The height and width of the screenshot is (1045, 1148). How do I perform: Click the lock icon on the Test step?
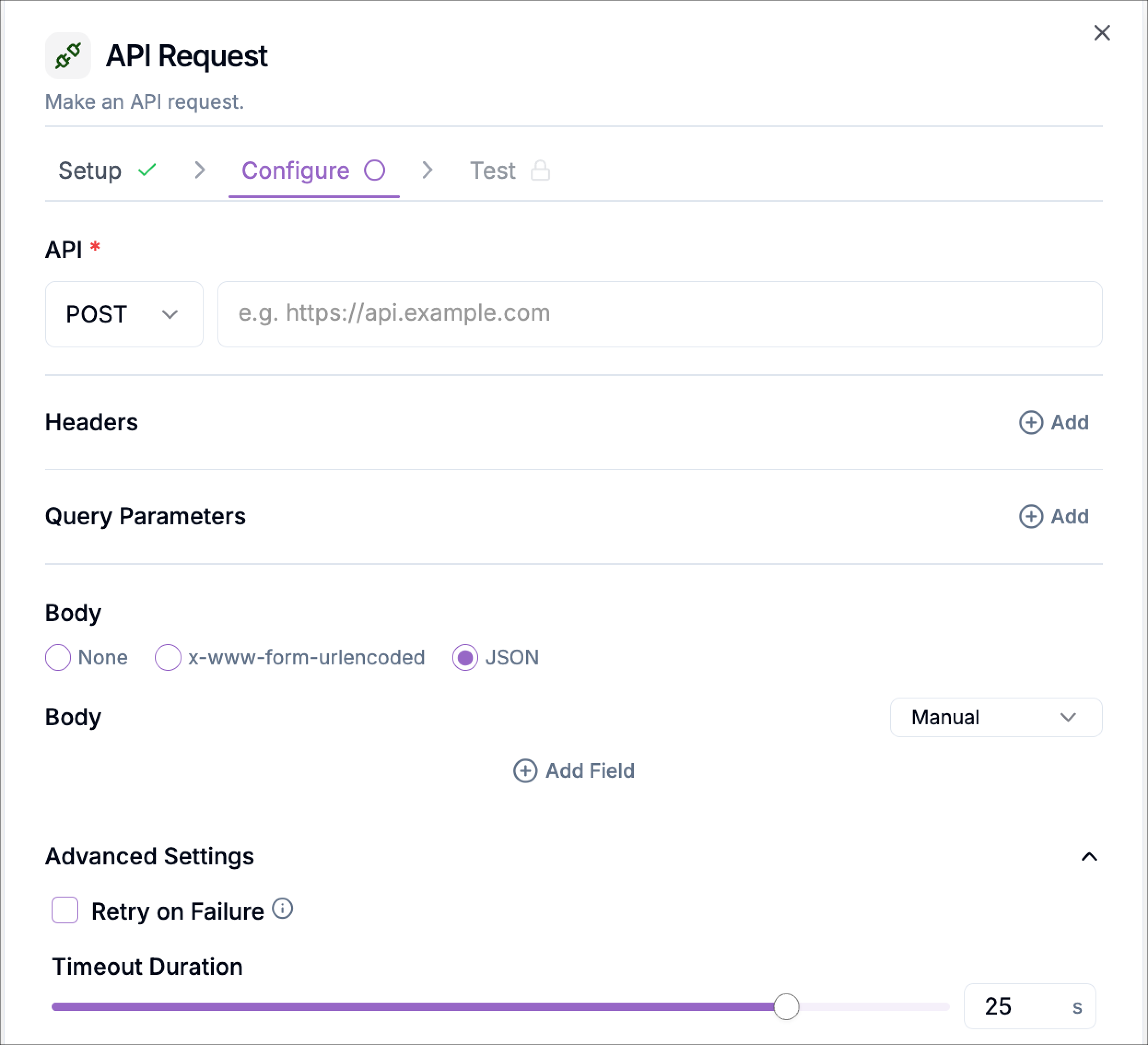[541, 170]
